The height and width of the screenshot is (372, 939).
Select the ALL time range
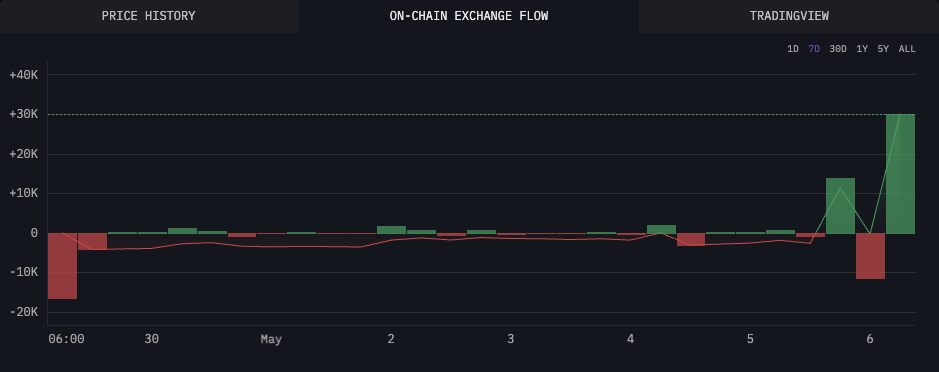[907, 49]
